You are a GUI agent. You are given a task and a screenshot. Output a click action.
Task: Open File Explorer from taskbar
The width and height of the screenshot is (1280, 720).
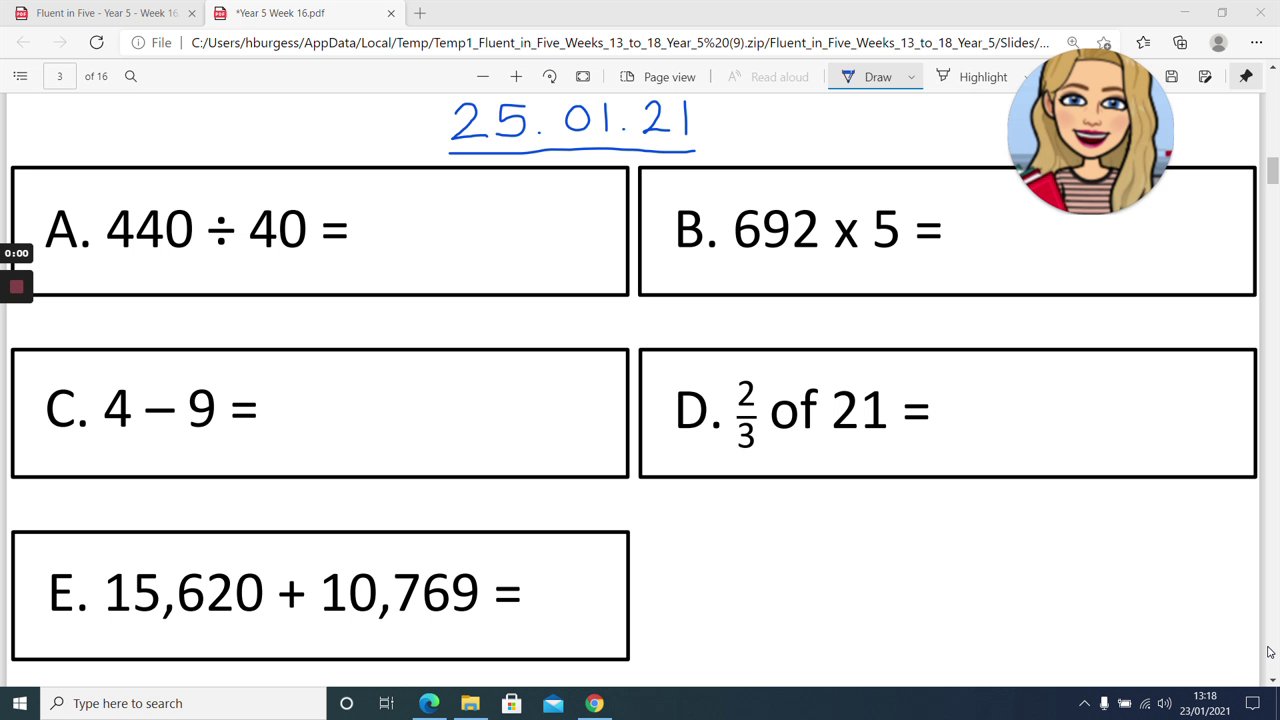(470, 704)
